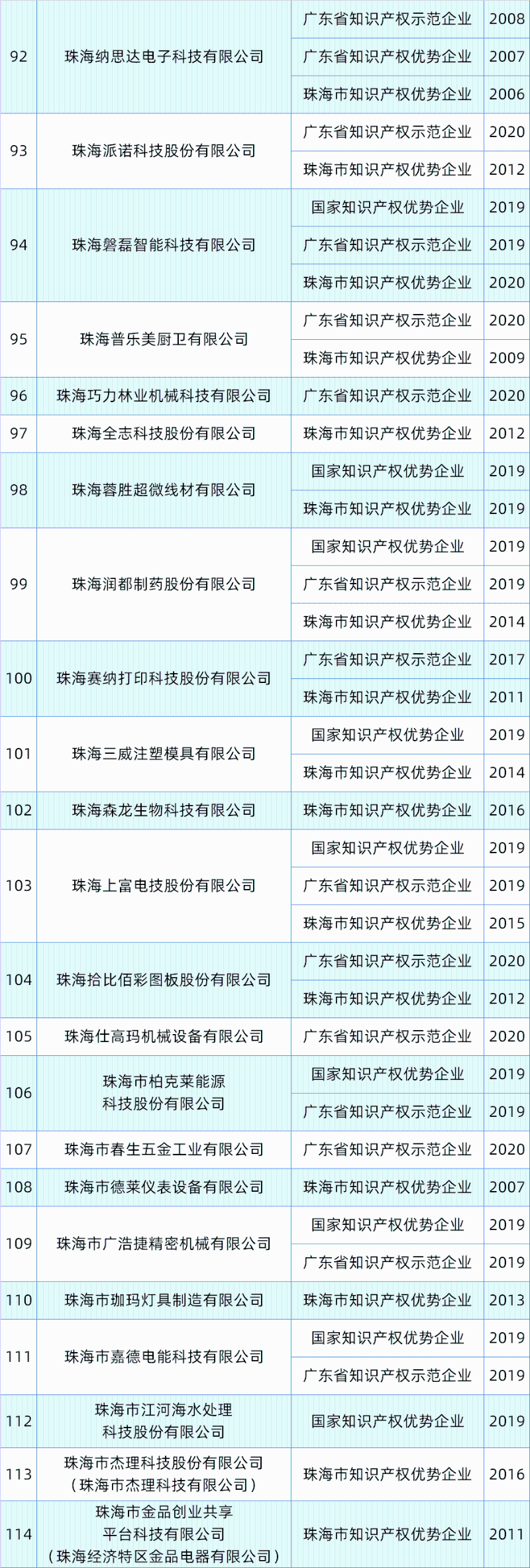Select year 2016 in row 102
This screenshot has width=530, height=1568.
pyautogui.click(x=507, y=810)
